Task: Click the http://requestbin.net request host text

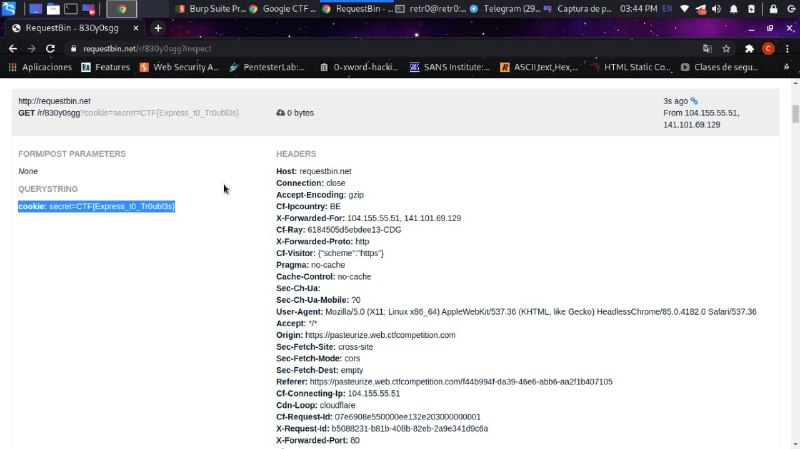Action: [55, 101]
